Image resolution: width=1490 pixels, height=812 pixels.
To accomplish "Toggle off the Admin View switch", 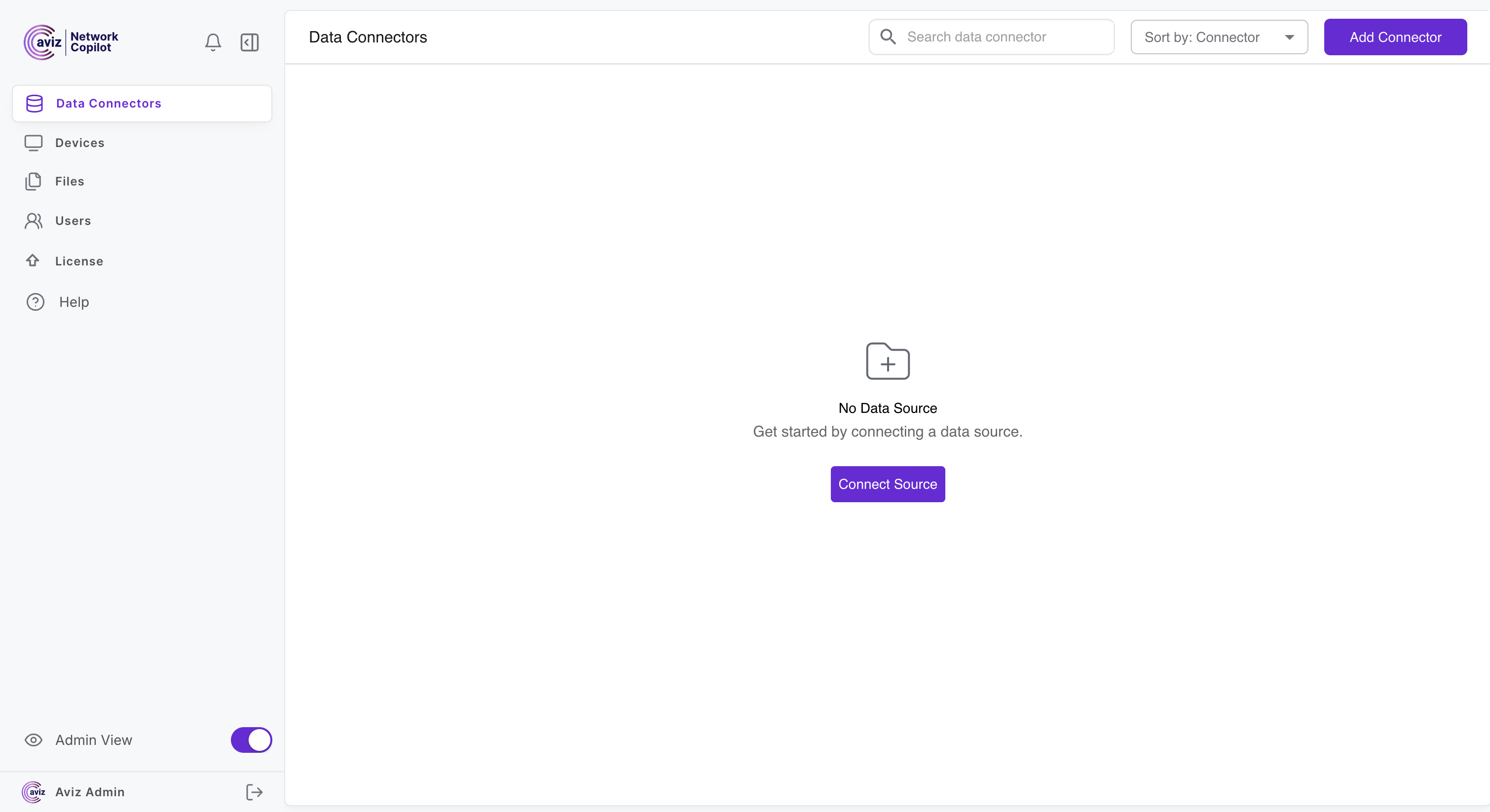I will click(x=251, y=739).
